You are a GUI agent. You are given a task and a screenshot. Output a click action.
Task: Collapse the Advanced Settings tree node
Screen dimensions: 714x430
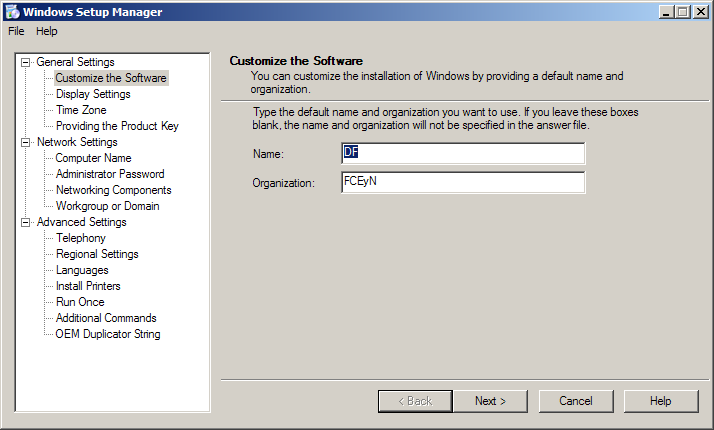(26, 222)
